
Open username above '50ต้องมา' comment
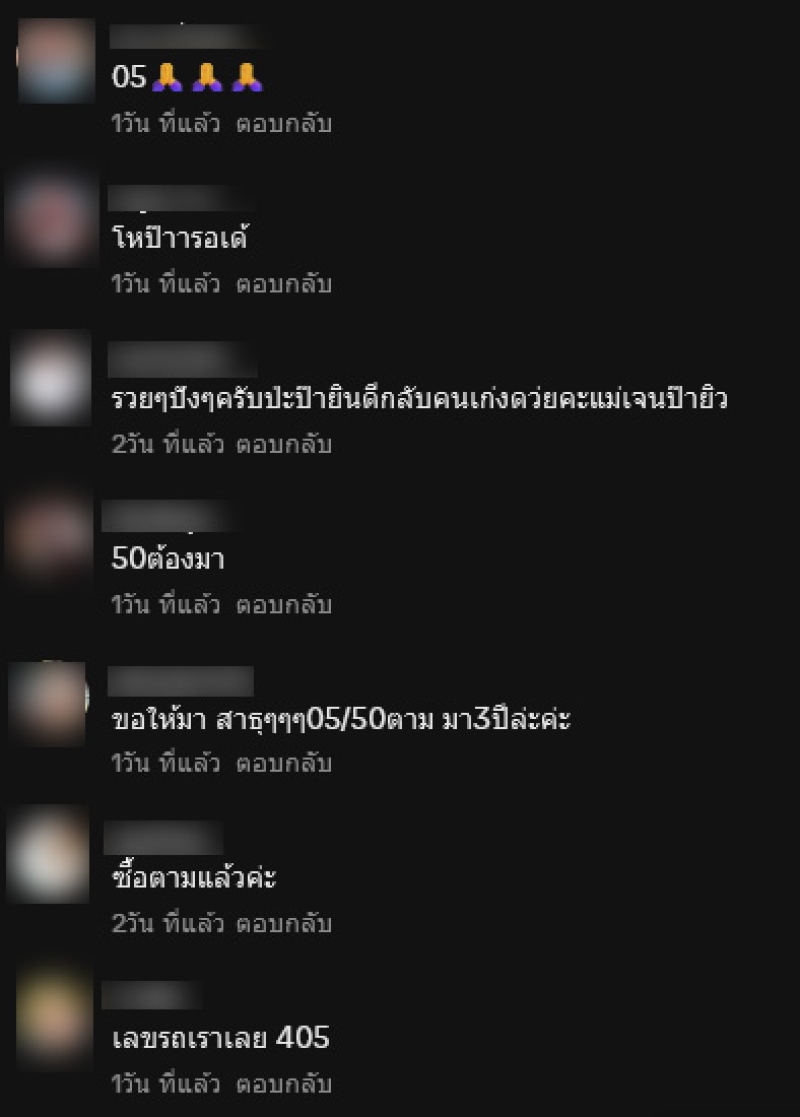coord(168,516)
